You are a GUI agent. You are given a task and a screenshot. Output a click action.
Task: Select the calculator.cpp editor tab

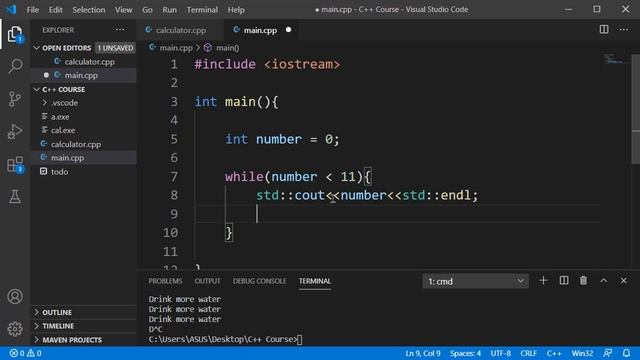point(180,30)
